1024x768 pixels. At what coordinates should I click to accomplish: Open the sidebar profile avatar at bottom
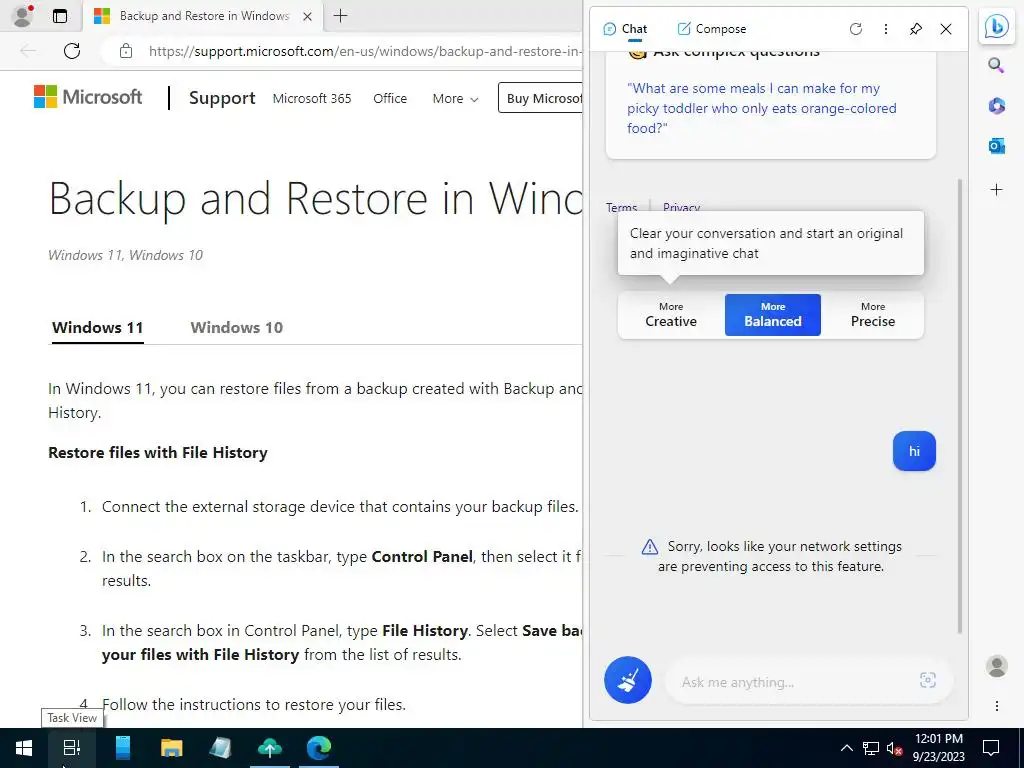[x=997, y=666]
